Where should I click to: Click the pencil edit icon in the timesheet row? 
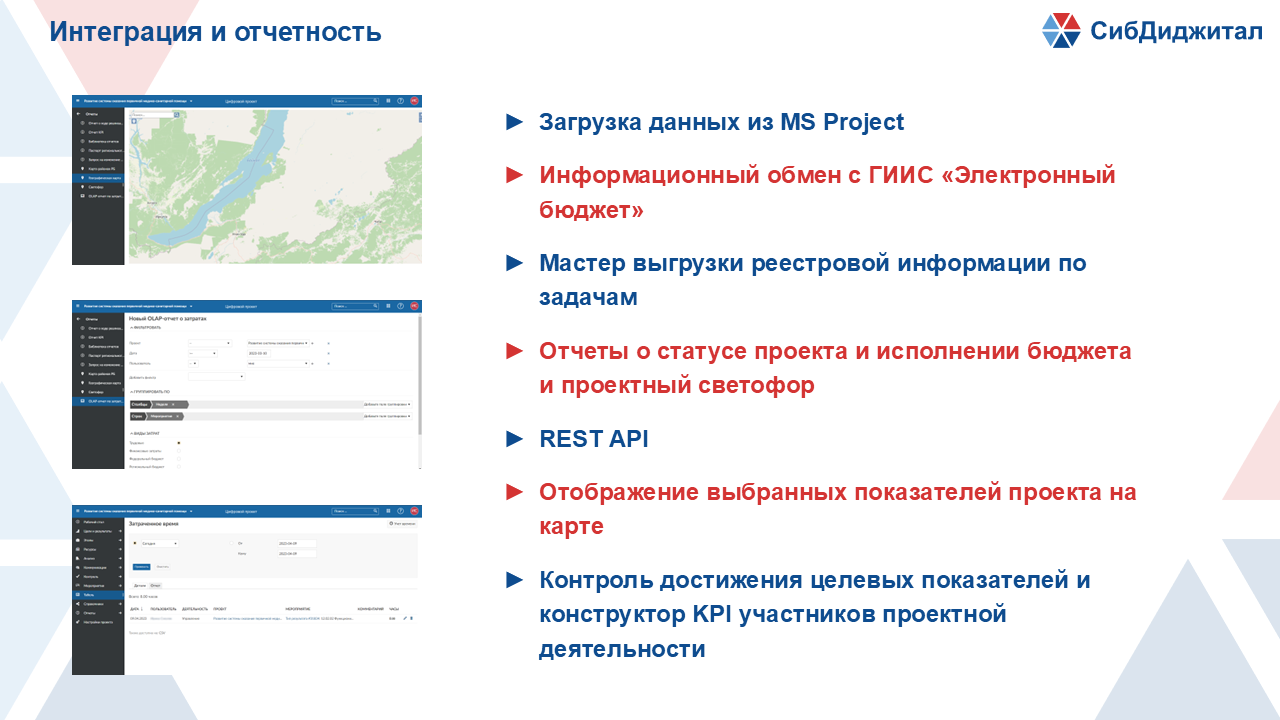(405, 618)
